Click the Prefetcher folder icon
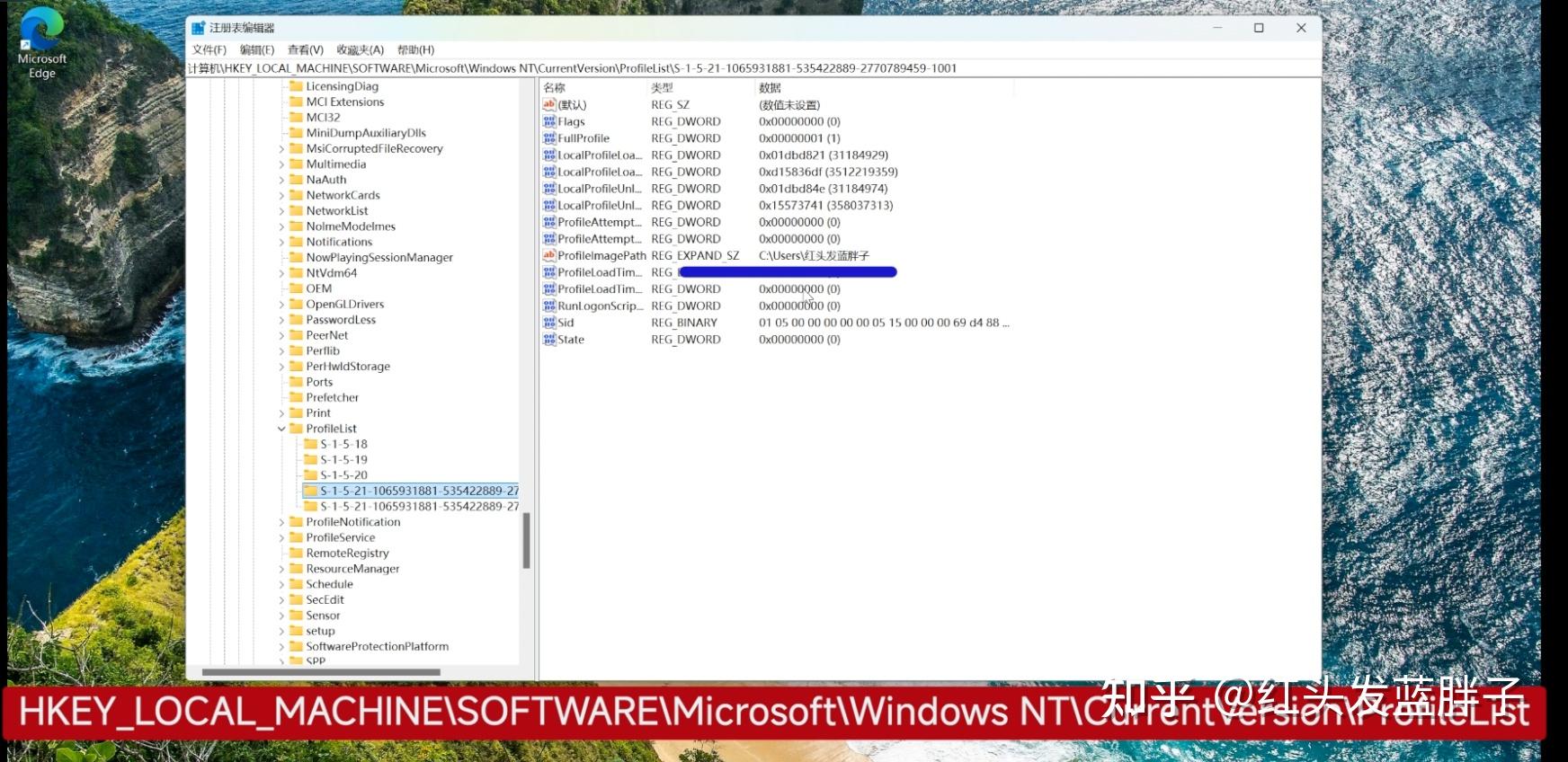 click(296, 397)
